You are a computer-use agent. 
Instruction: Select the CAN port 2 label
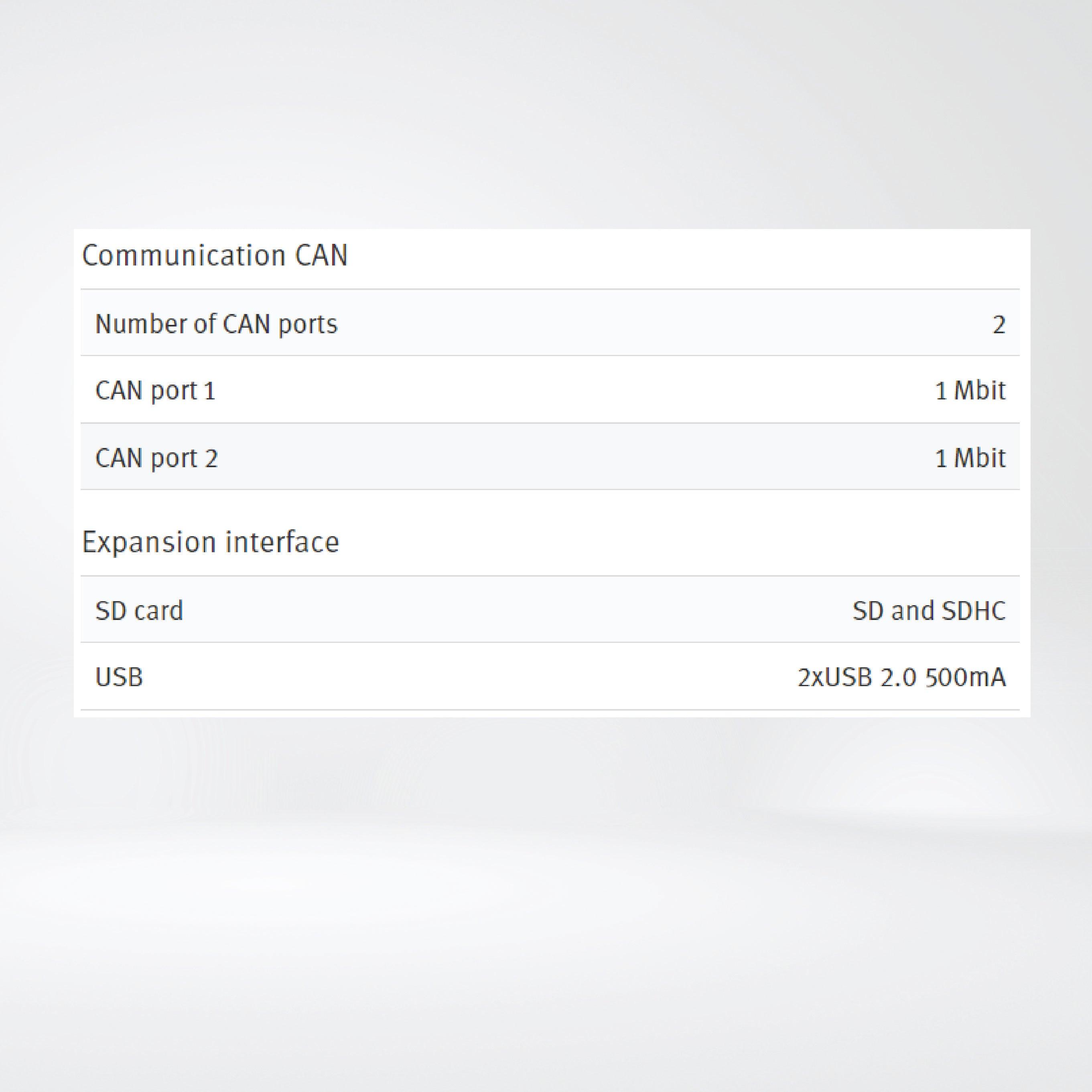(156, 458)
